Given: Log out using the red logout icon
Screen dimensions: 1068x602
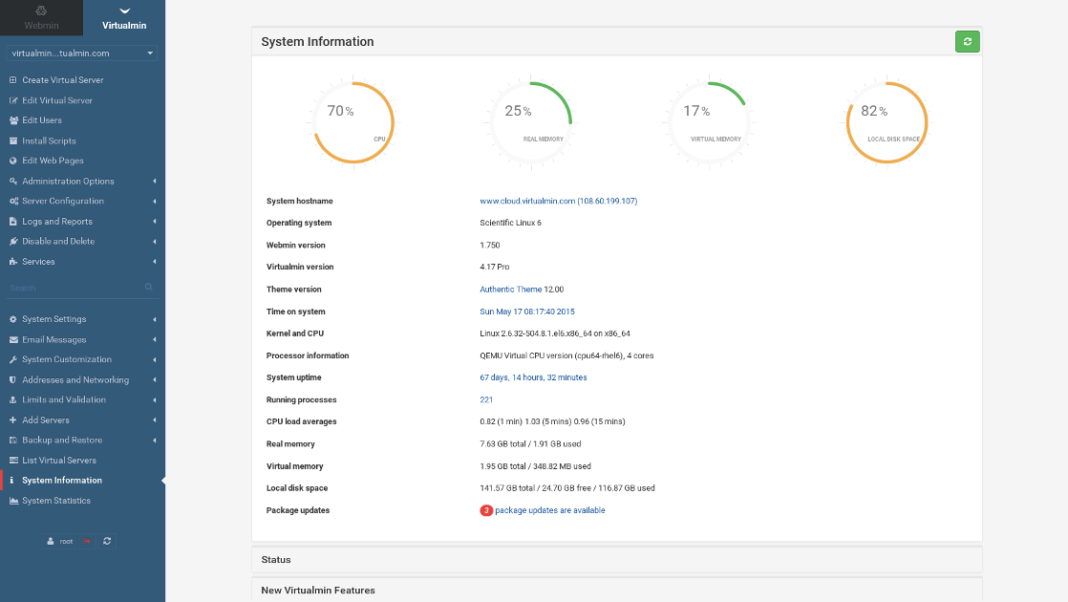Looking at the screenshot, I should point(87,541).
